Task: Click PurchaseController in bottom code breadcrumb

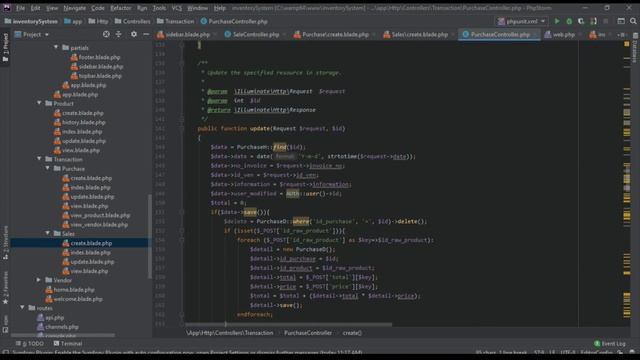Action: 308,333
